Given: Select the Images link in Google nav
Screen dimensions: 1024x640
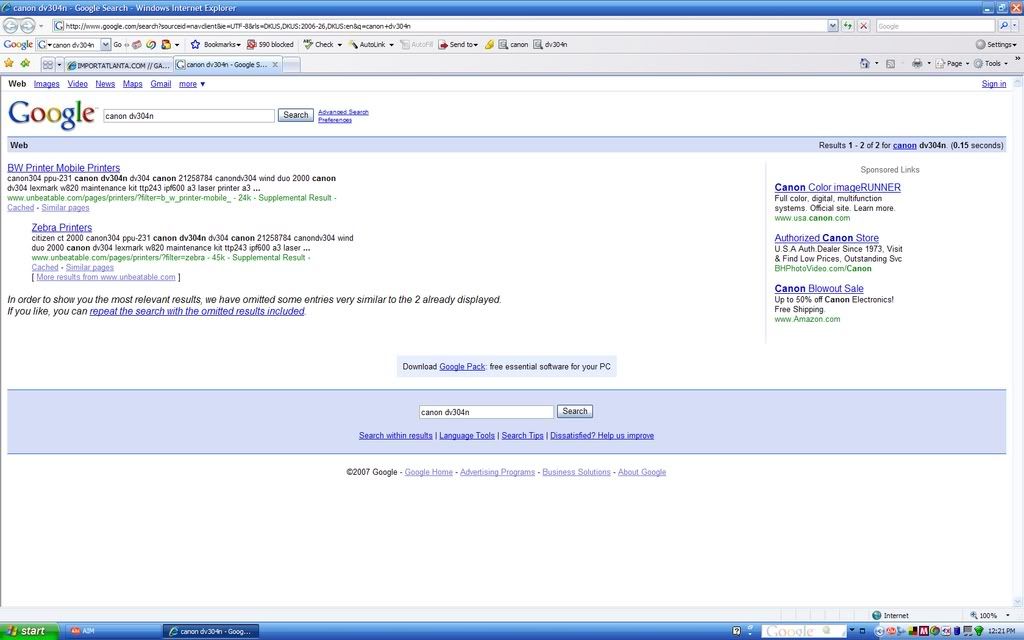Looking at the screenshot, I should click(x=46, y=84).
